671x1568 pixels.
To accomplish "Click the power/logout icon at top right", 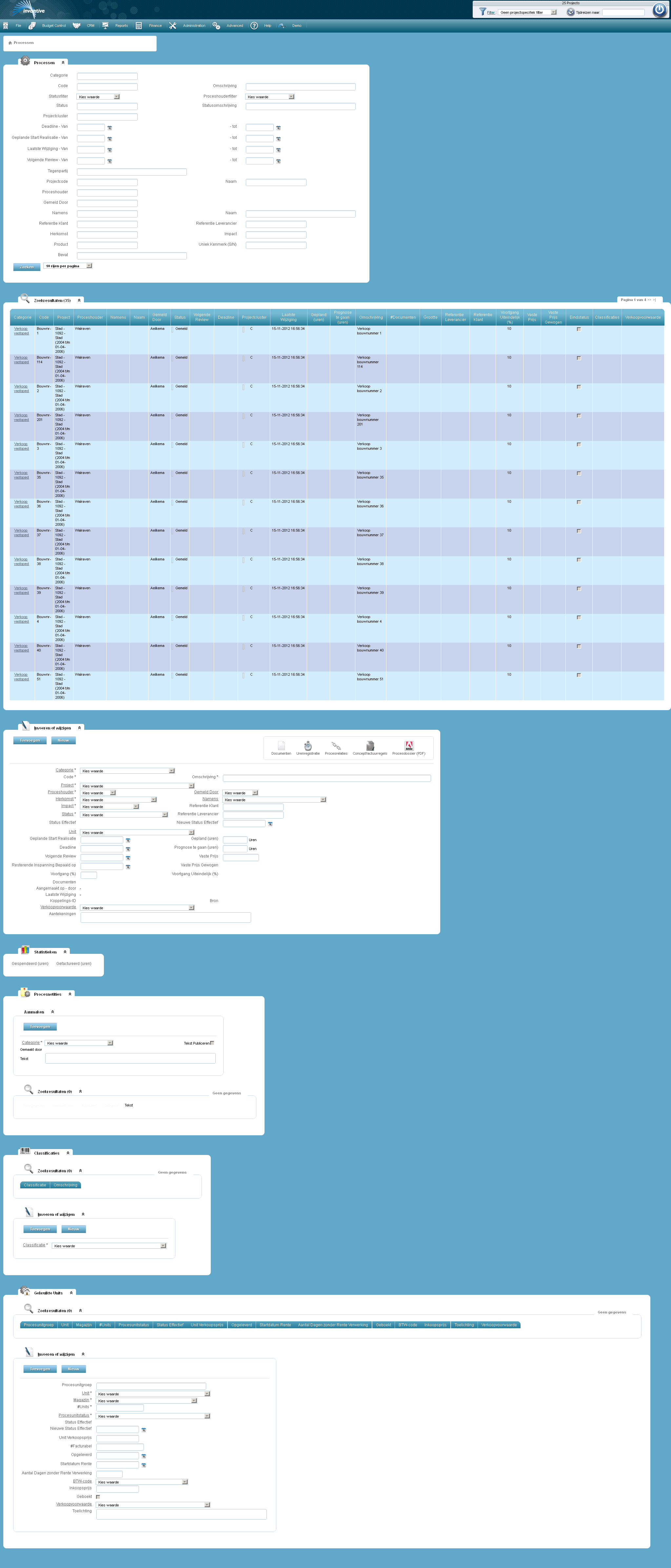I will [659, 10].
